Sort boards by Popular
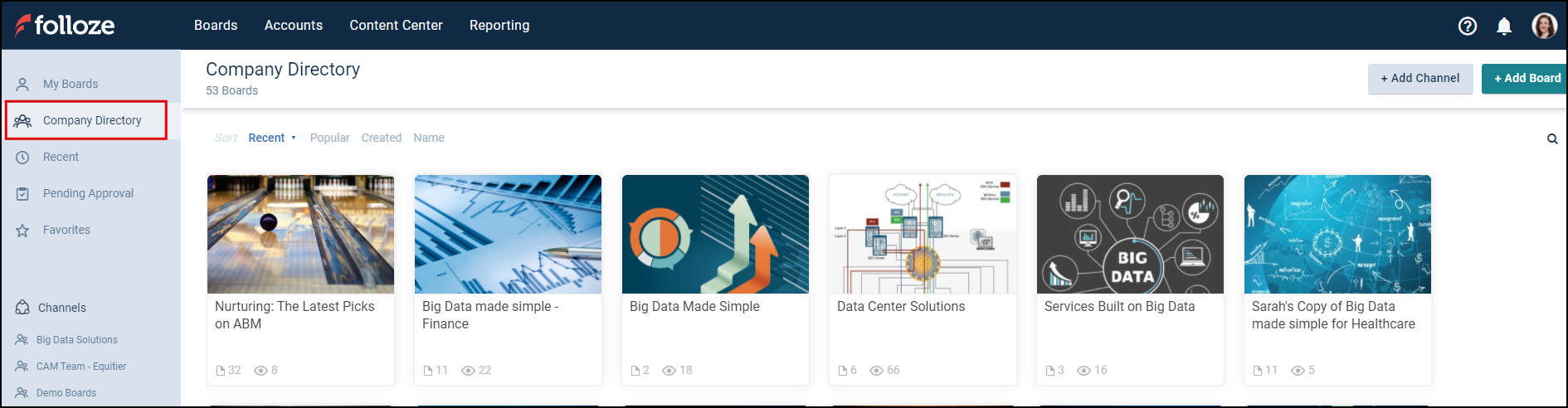 (329, 138)
